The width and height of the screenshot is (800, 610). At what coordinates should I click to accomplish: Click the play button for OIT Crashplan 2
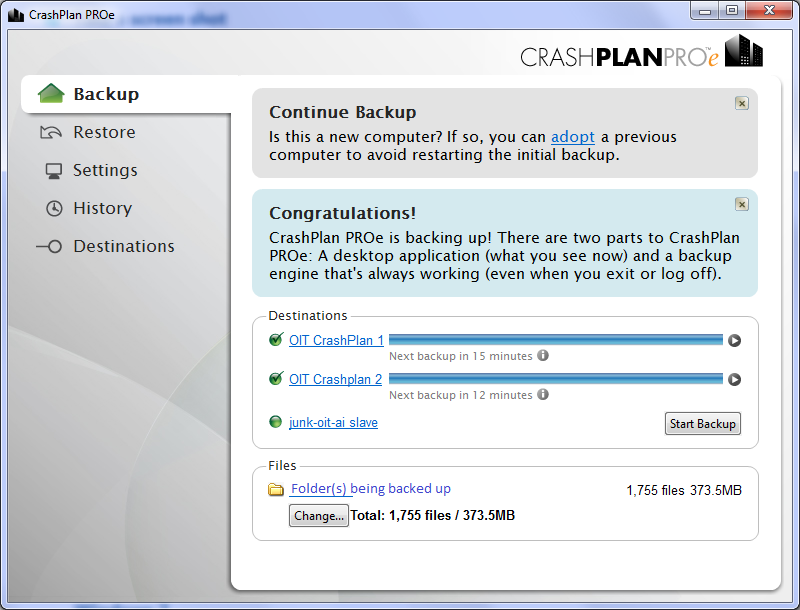point(734,379)
